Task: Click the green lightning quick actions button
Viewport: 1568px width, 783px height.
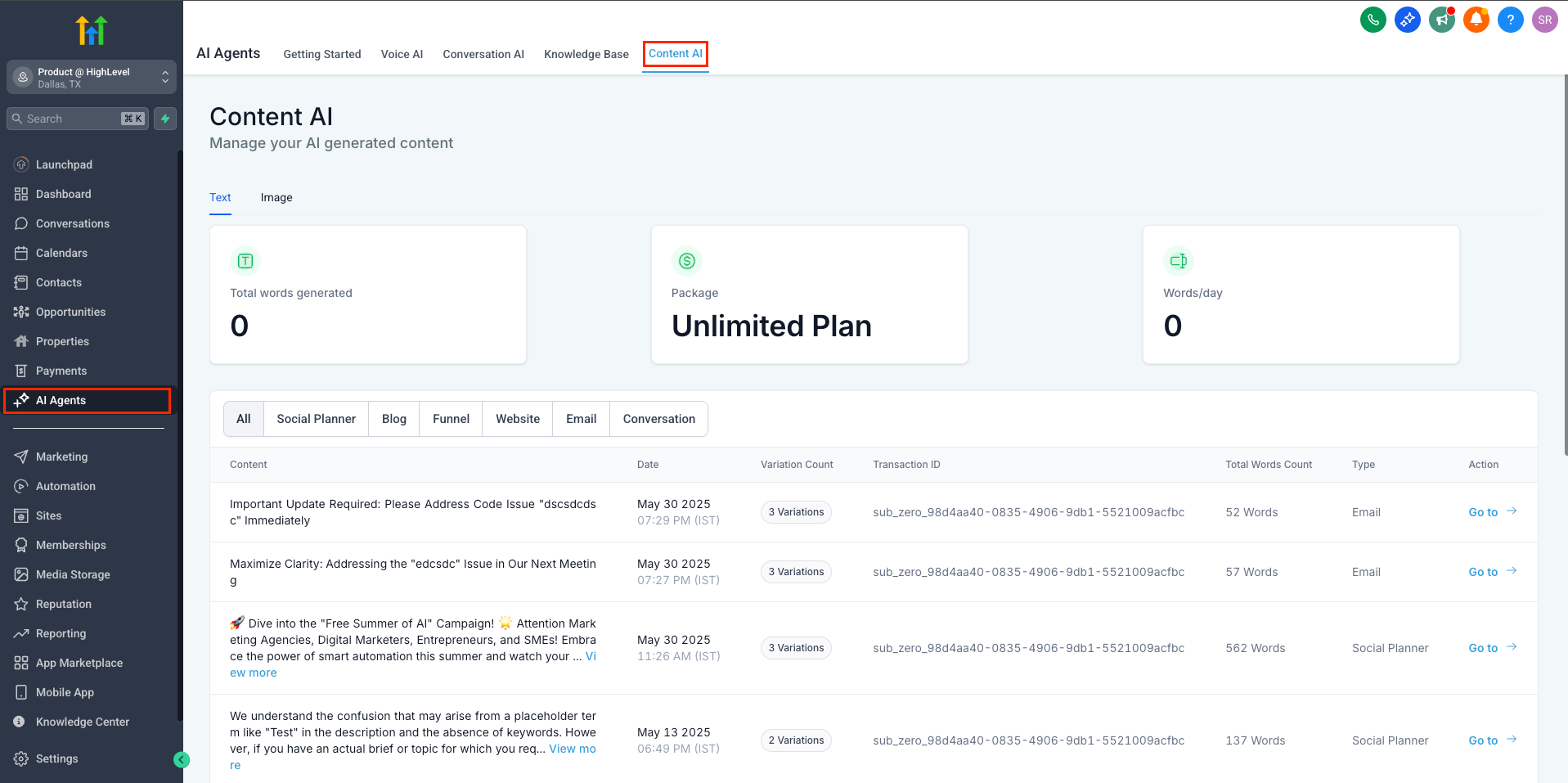Action: tap(165, 119)
